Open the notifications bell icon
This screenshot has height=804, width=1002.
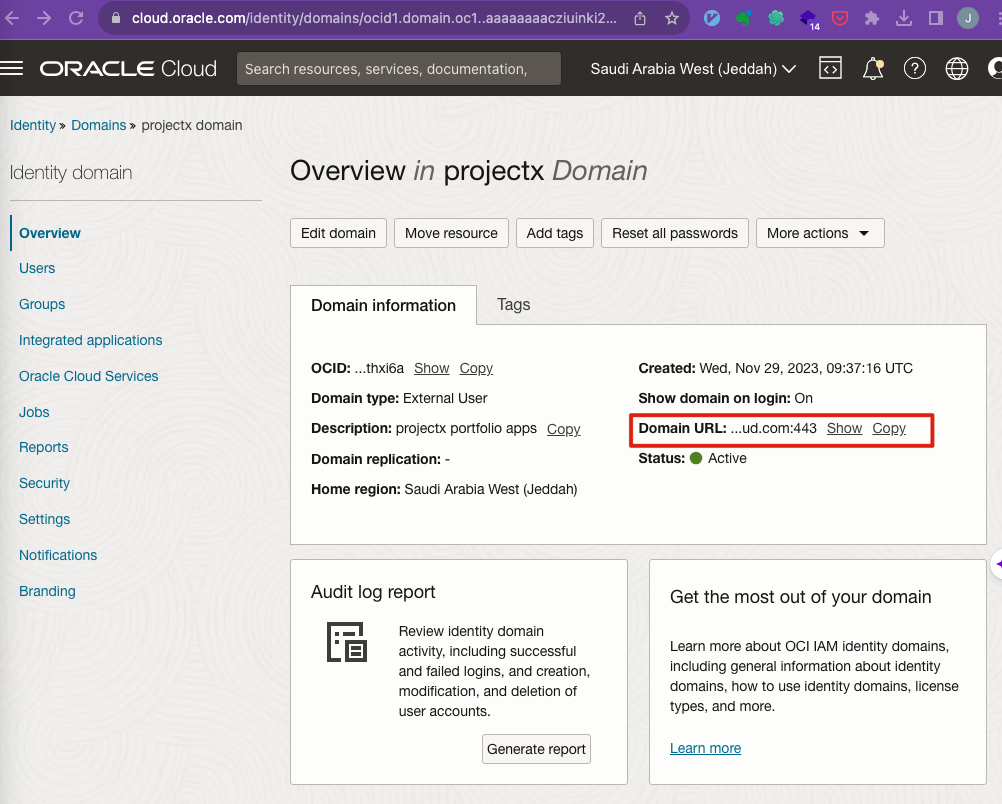pyautogui.click(x=873, y=69)
